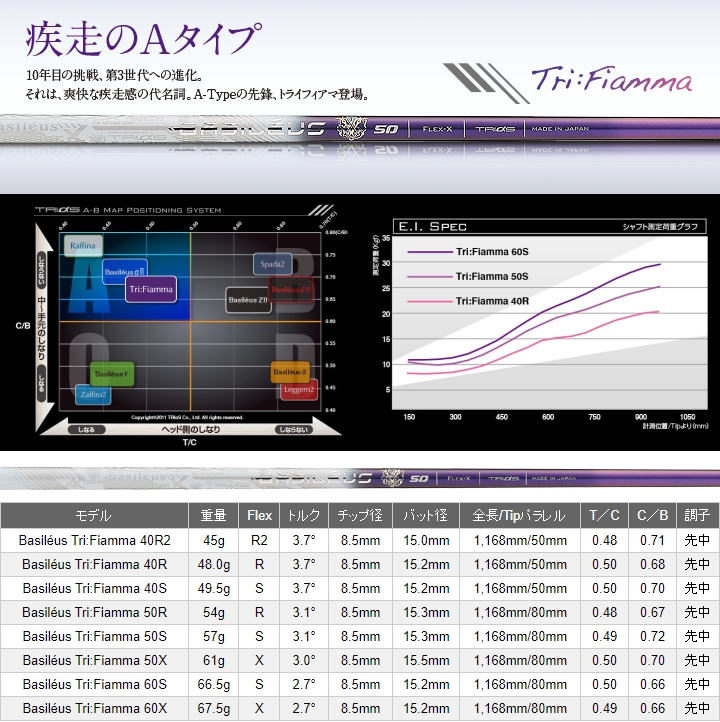The height and width of the screenshot is (722, 720).
Task: Select the 'Basiléus Tri:Fiamma 40R' model cell
Action: 94,565
